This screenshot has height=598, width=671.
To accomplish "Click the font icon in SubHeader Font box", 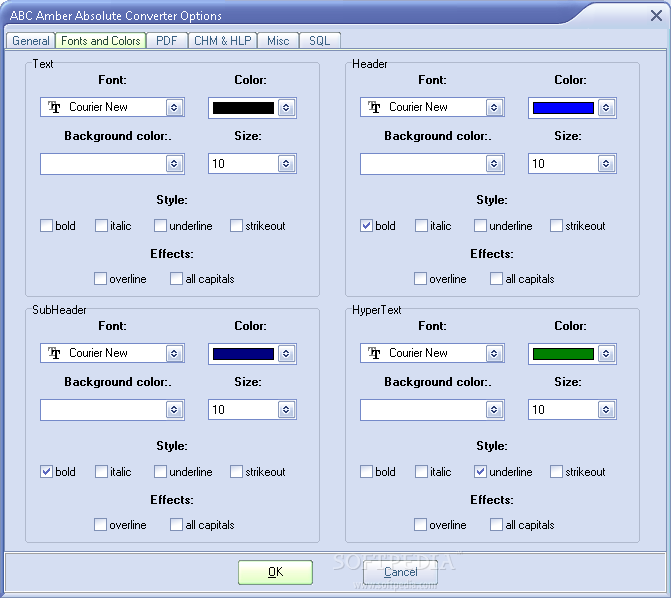I will [54, 353].
